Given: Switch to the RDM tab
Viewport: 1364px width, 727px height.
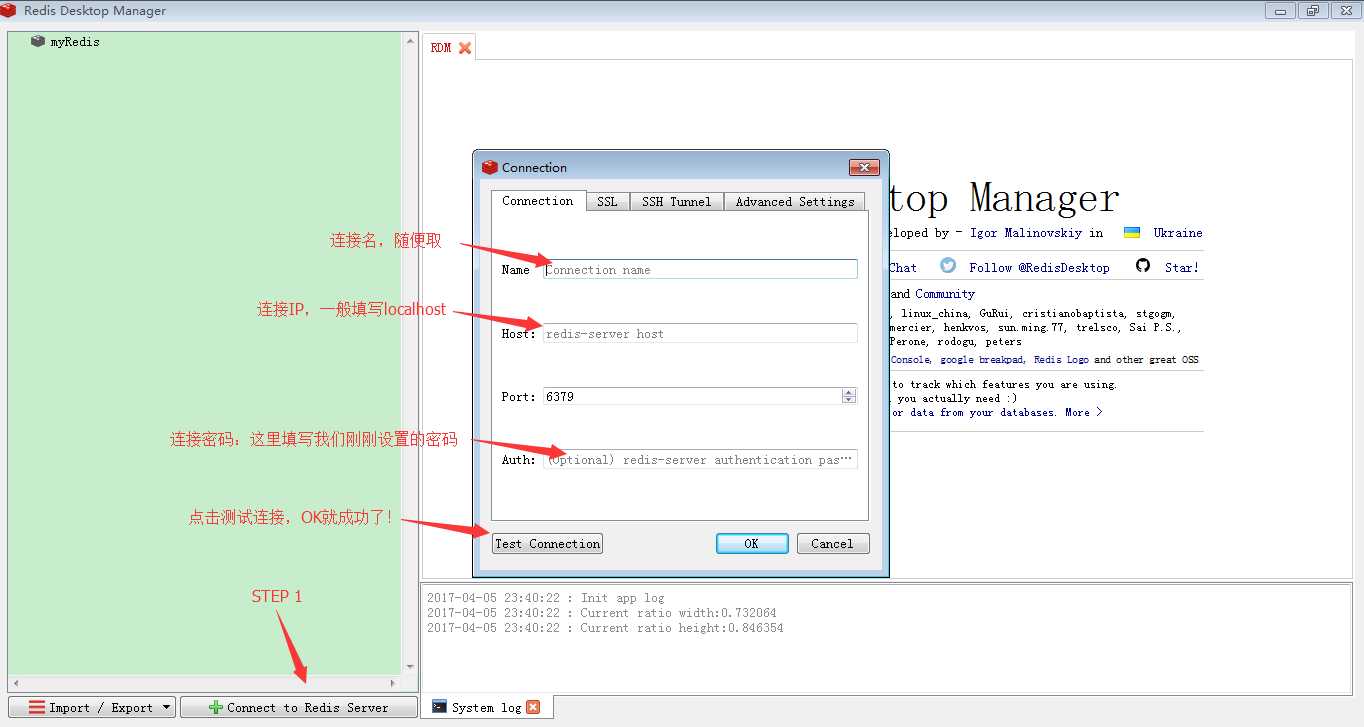Looking at the screenshot, I should click(x=441, y=48).
